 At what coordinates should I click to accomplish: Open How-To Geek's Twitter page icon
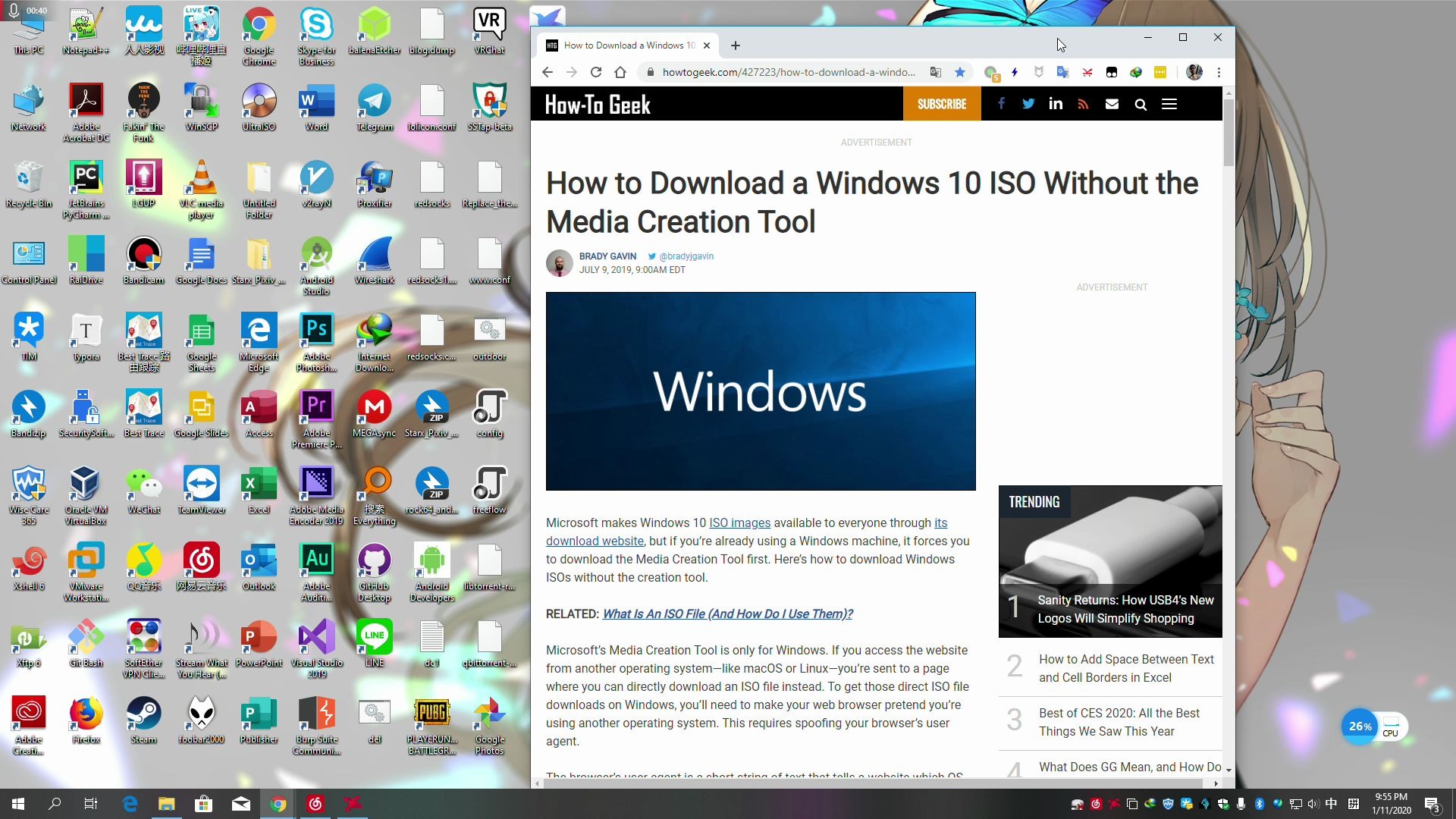pyautogui.click(x=1028, y=104)
